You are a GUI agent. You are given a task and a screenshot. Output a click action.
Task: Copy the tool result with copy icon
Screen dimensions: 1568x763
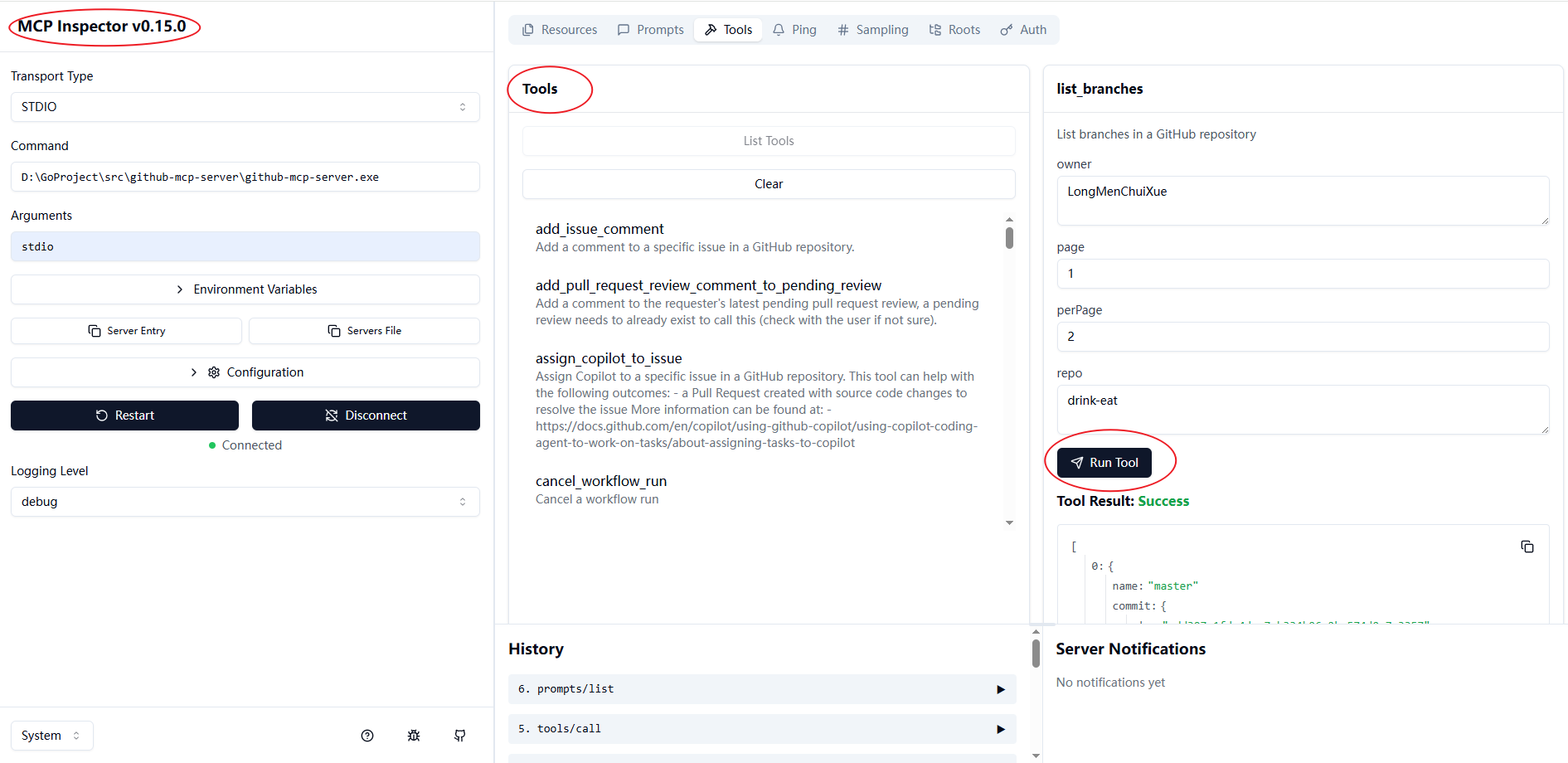pyautogui.click(x=1527, y=547)
